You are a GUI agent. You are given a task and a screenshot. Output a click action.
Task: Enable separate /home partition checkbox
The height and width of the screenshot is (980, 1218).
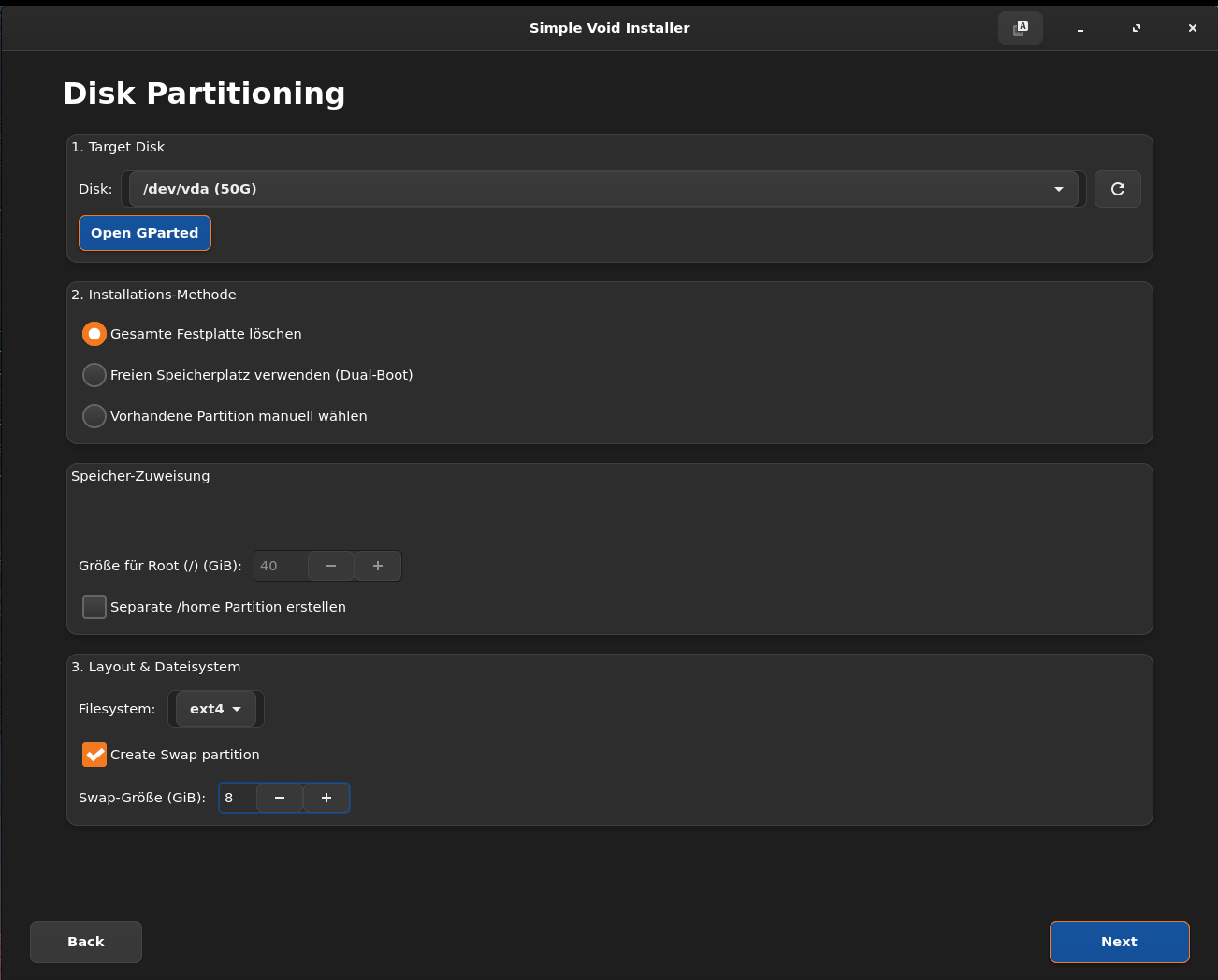click(x=94, y=607)
